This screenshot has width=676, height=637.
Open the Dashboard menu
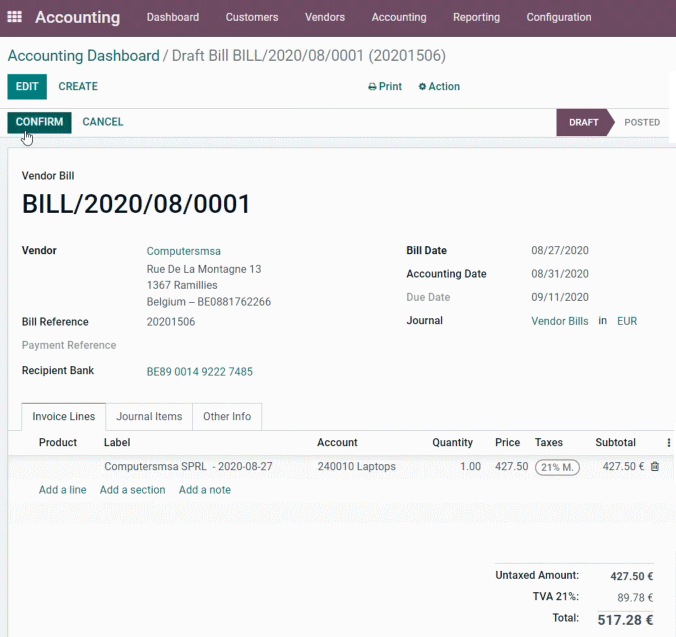coord(172,17)
